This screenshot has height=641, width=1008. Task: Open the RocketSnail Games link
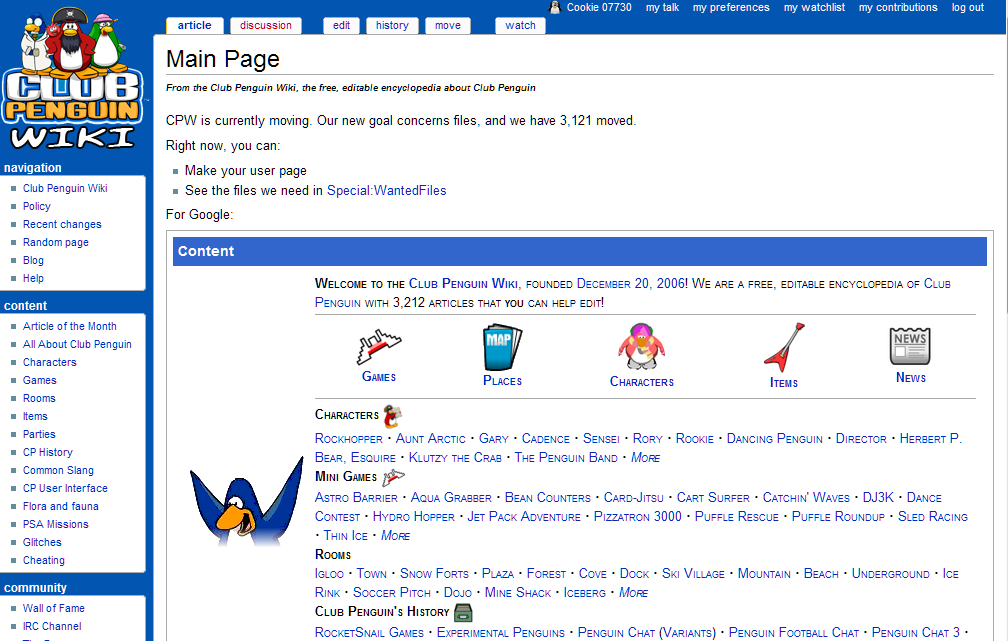(369, 633)
